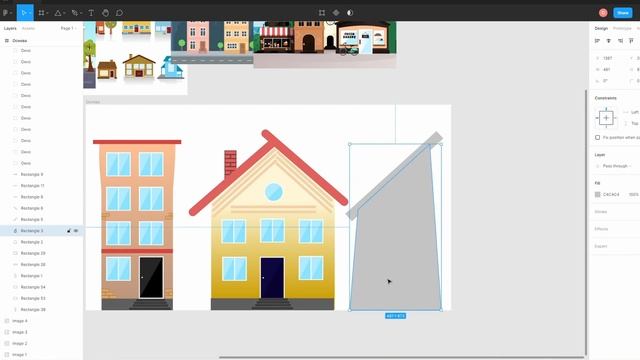Click the Align top icon
The image size is (640, 360).
(631, 41)
